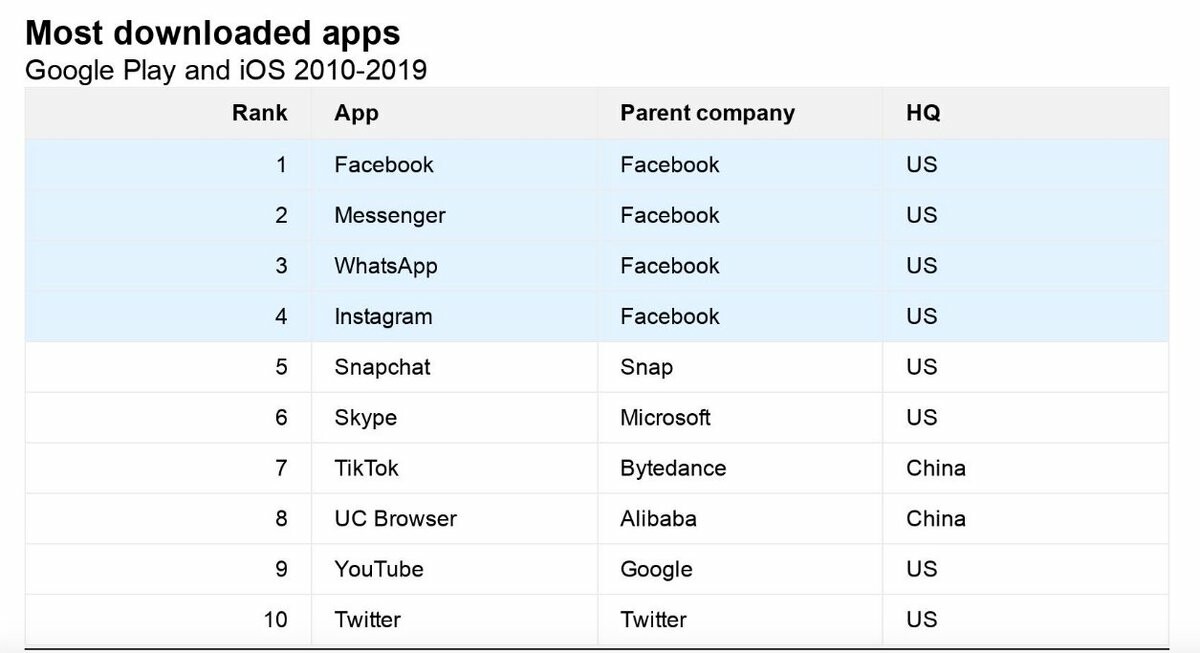Select the App column header
Viewport: 1200px width, 653px height.
[356, 113]
